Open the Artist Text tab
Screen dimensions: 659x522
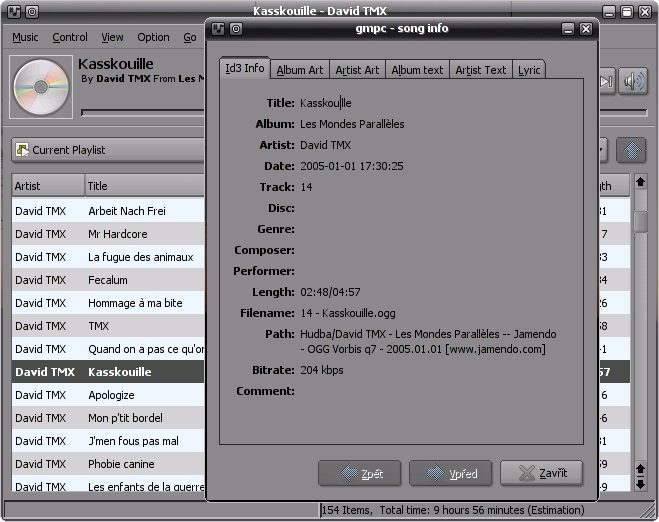pyautogui.click(x=481, y=70)
